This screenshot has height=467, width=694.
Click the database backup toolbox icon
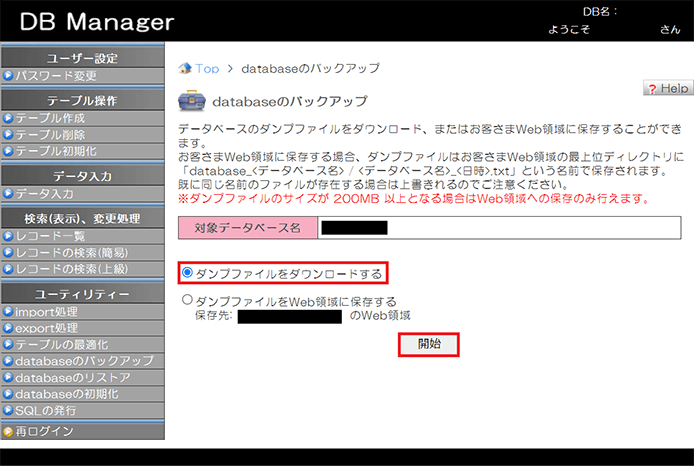191,102
